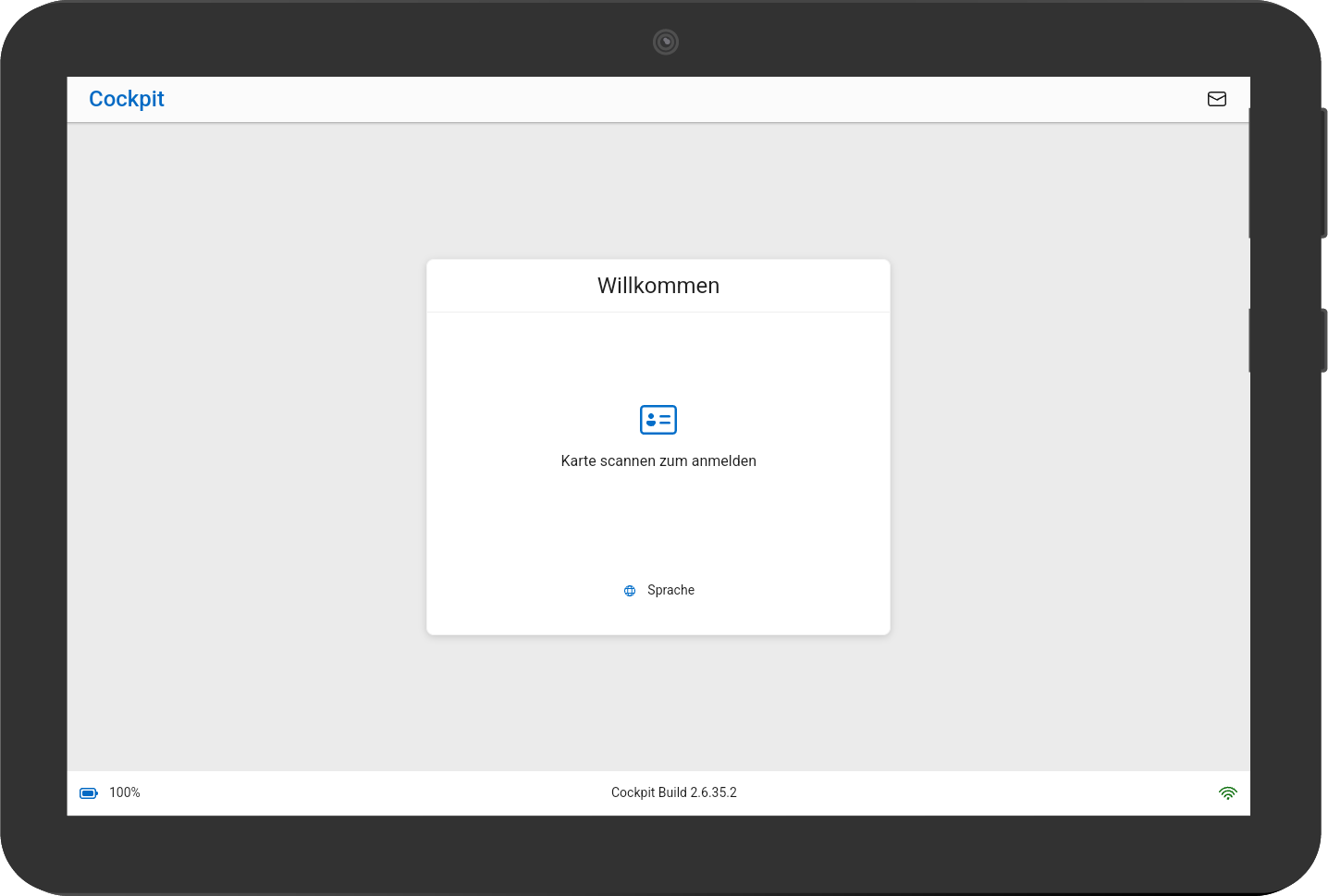Click the 'Karte scannen zum anmelden' text
Viewport: 1328px width, 896px height.
(658, 460)
